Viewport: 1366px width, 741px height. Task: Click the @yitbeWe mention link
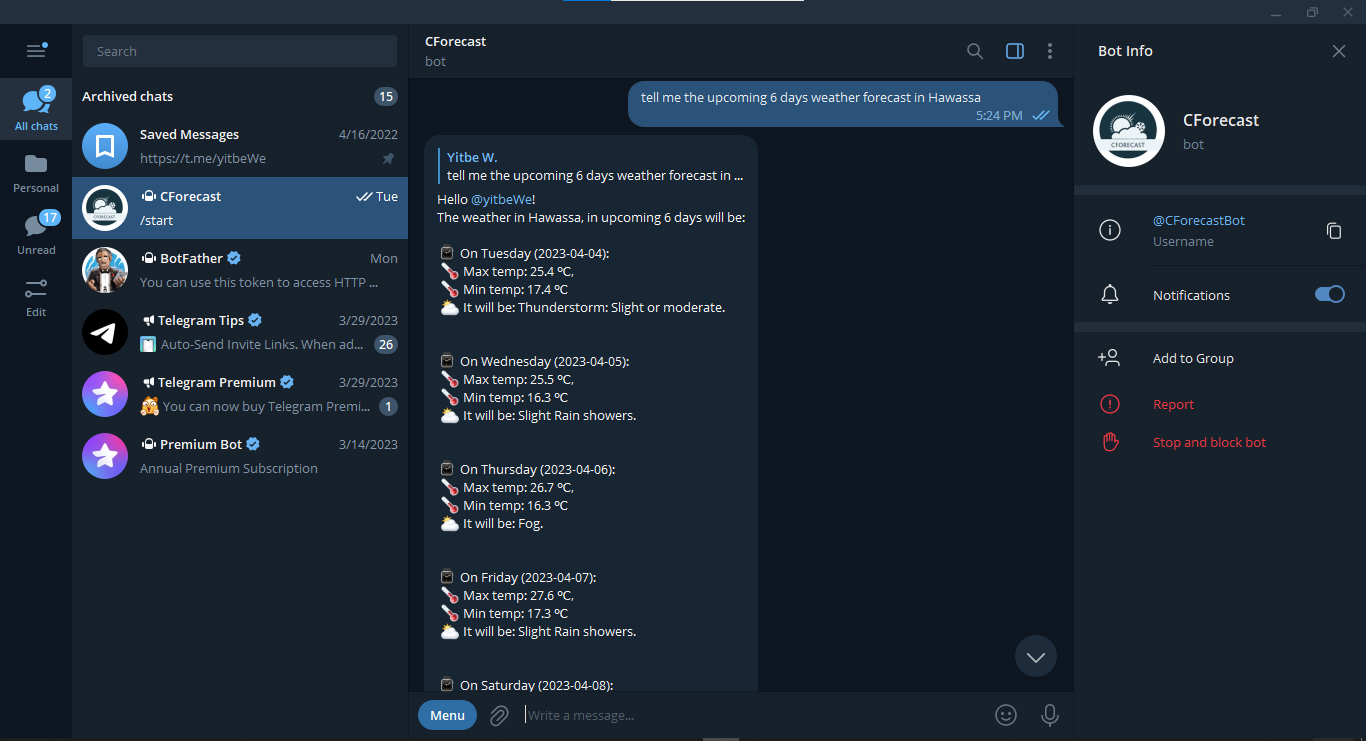pos(503,198)
